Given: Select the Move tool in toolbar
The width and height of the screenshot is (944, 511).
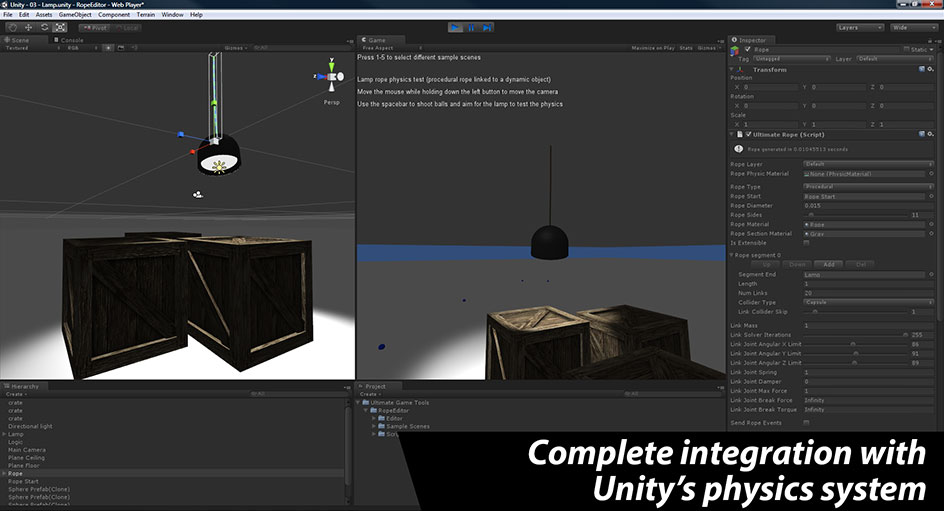Looking at the screenshot, I should pyautogui.click(x=28, y=28).
